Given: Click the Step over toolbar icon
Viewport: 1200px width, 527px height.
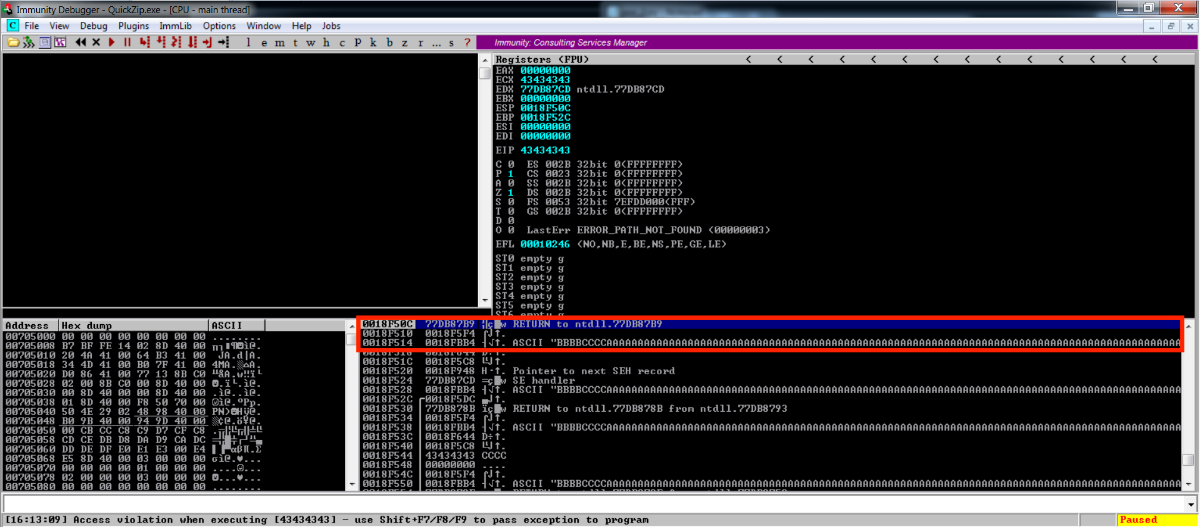Looking at the screenshot, I should click(160, 42).
